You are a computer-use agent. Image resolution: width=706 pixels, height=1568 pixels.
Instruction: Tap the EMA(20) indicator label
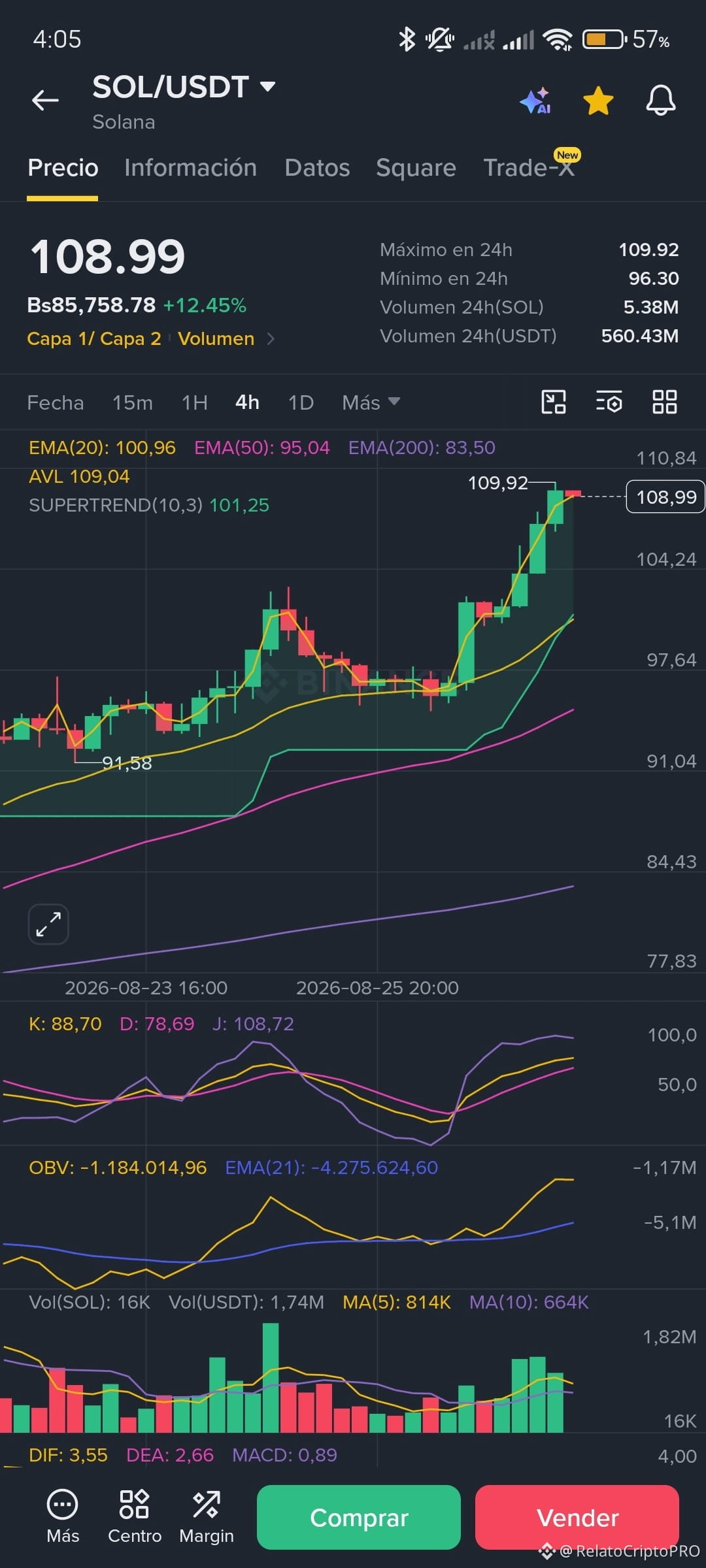pos(102,448)
